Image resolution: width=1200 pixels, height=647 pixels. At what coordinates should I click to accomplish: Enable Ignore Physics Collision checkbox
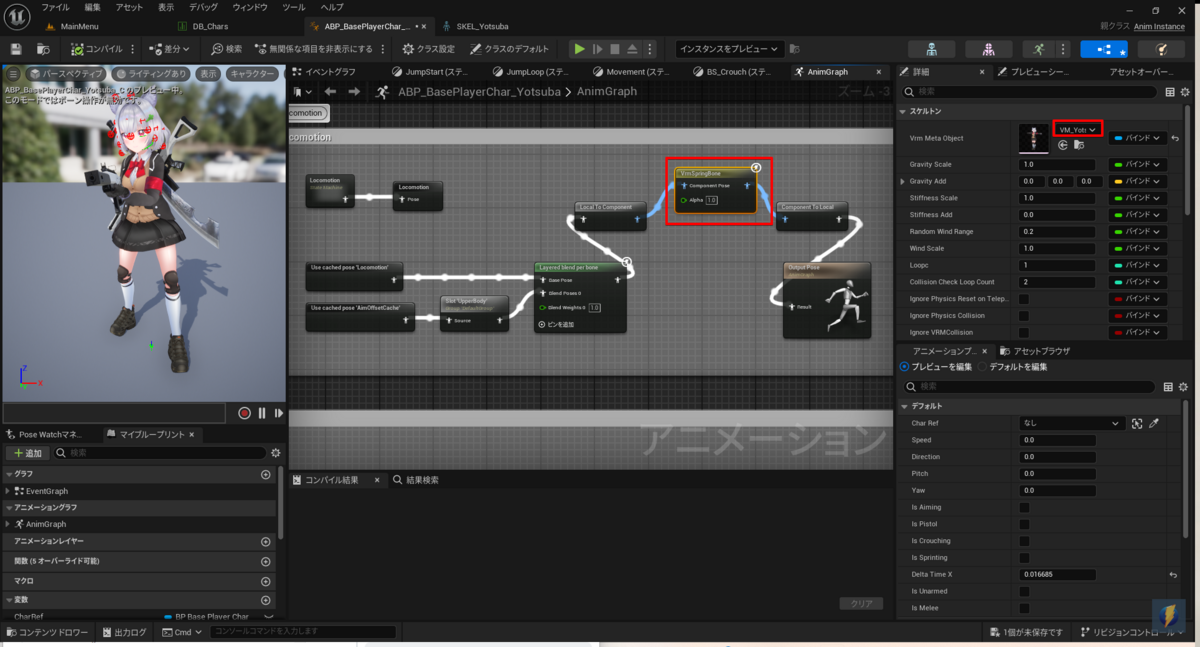click(1024, 316)
